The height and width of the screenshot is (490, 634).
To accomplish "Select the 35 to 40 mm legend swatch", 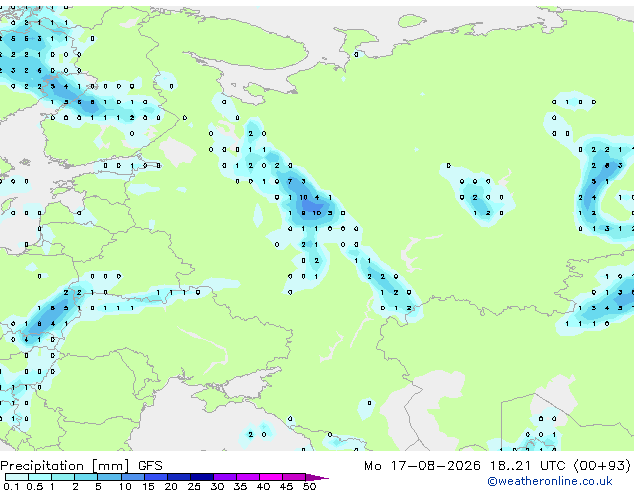I will (x=248, y=477).
